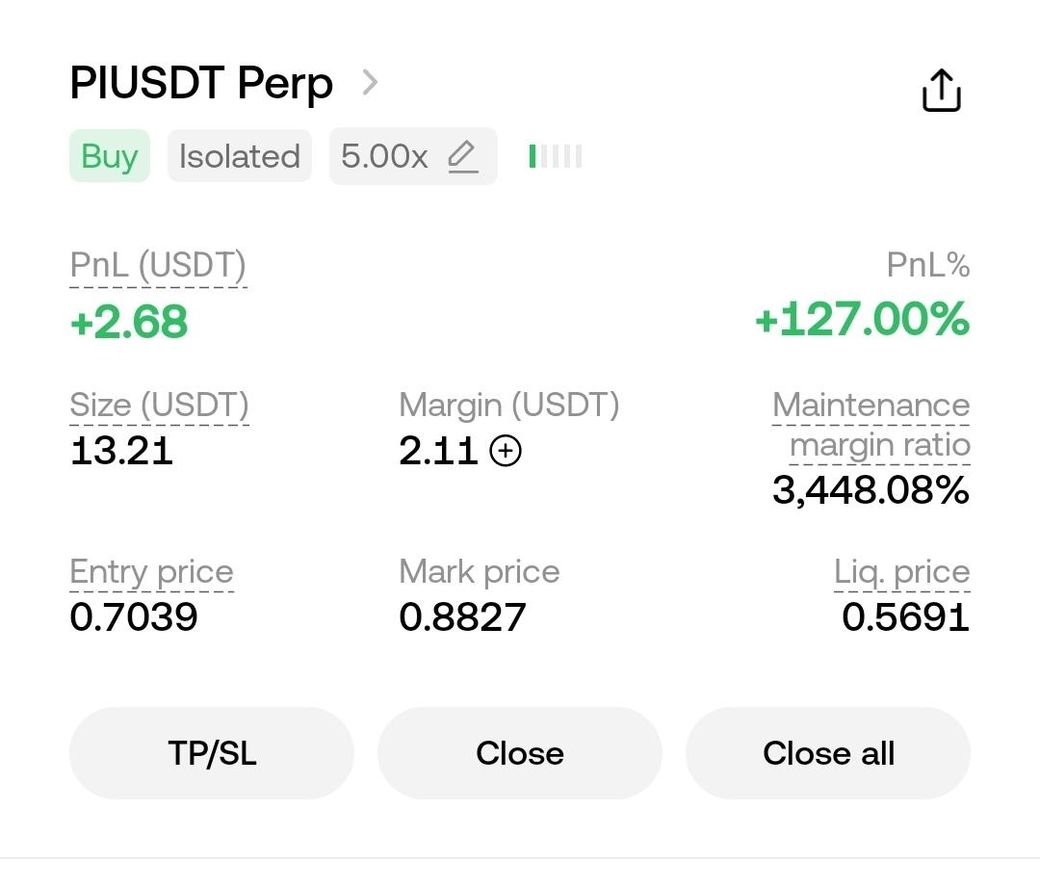
Task: Edit leverage using the pencil icon
Action: [462, 157]
